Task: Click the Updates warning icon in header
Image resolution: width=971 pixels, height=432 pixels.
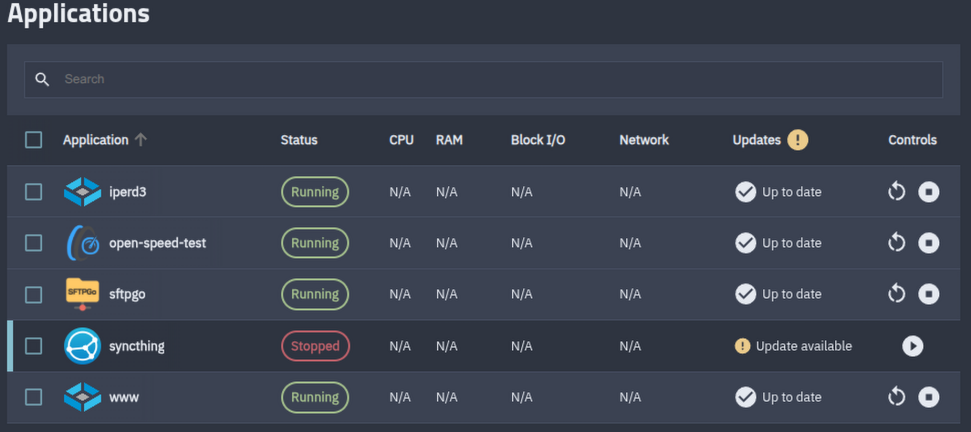Action: (x=797, y=140)
